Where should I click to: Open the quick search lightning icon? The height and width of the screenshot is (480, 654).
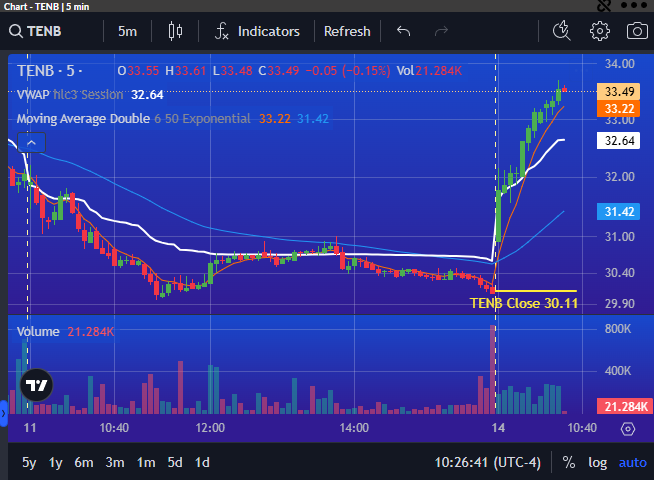click(561, 31)
